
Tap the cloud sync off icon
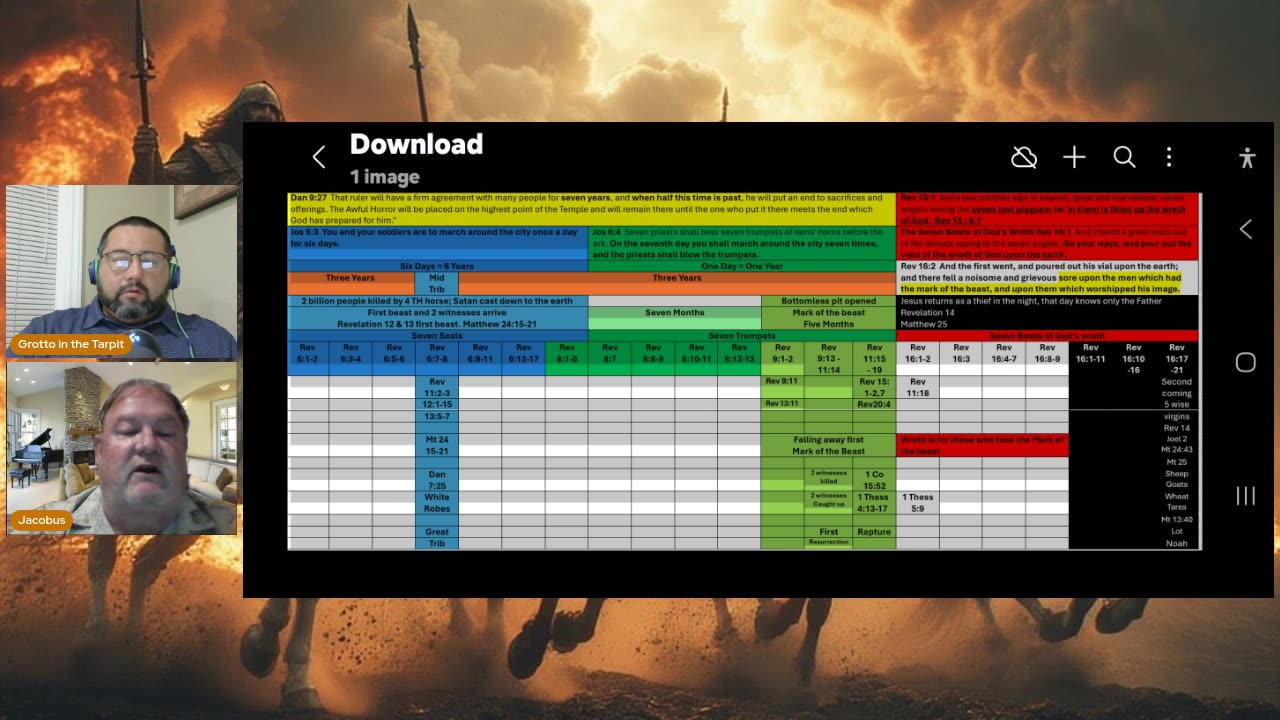[1023, 157]
